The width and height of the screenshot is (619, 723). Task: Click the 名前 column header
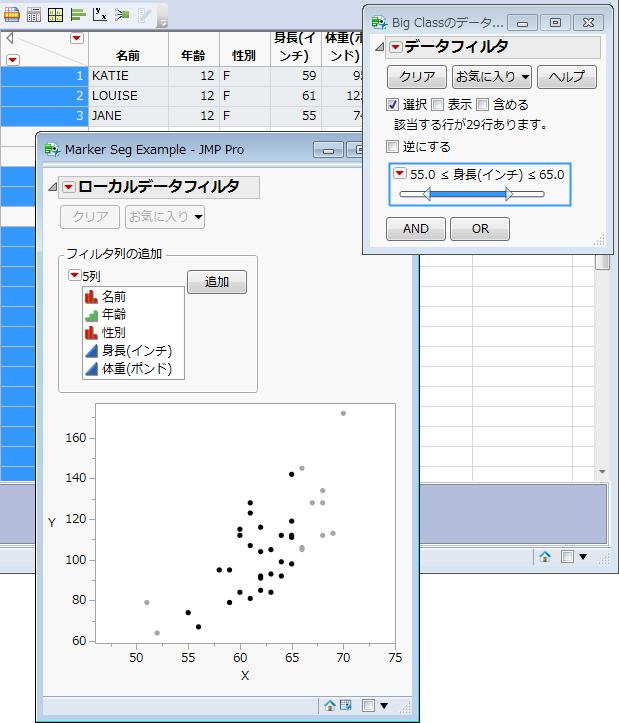click(128, 49)
